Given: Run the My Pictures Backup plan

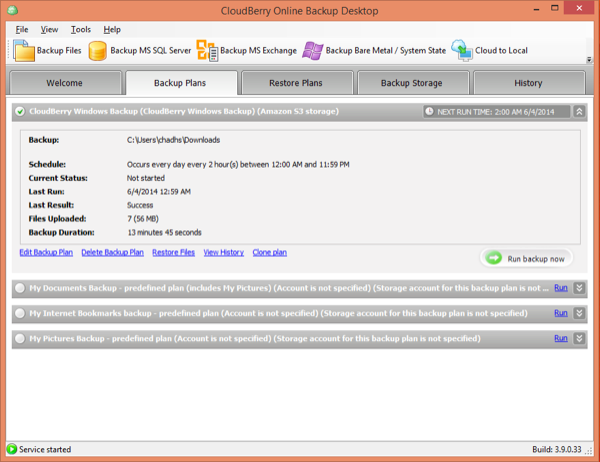Looking at the screenshot, I should click(x=561, y=338).
